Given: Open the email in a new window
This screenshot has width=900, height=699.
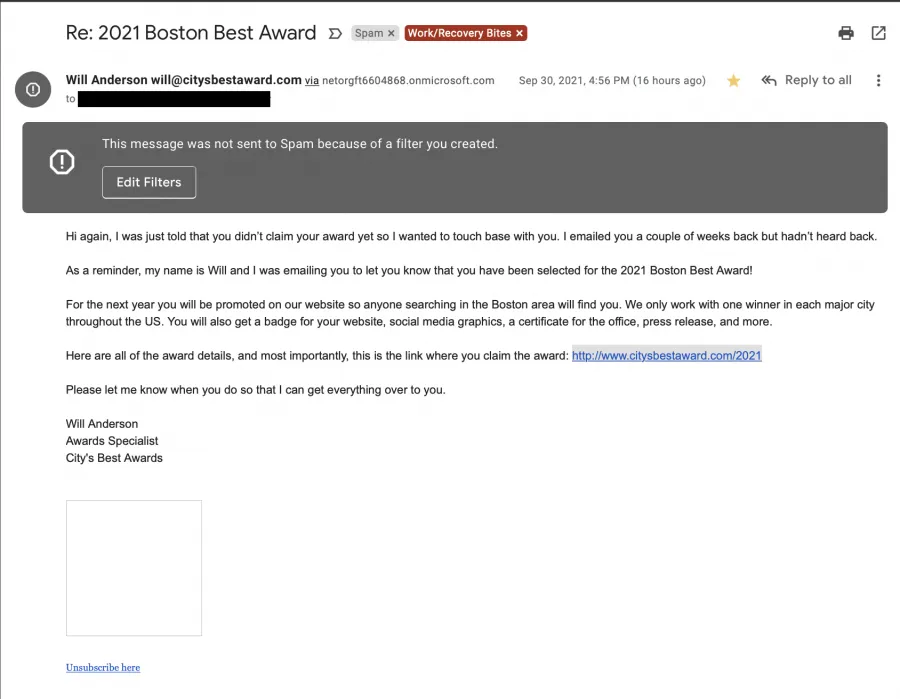Looking at the screenshot, I should [878, 33].
